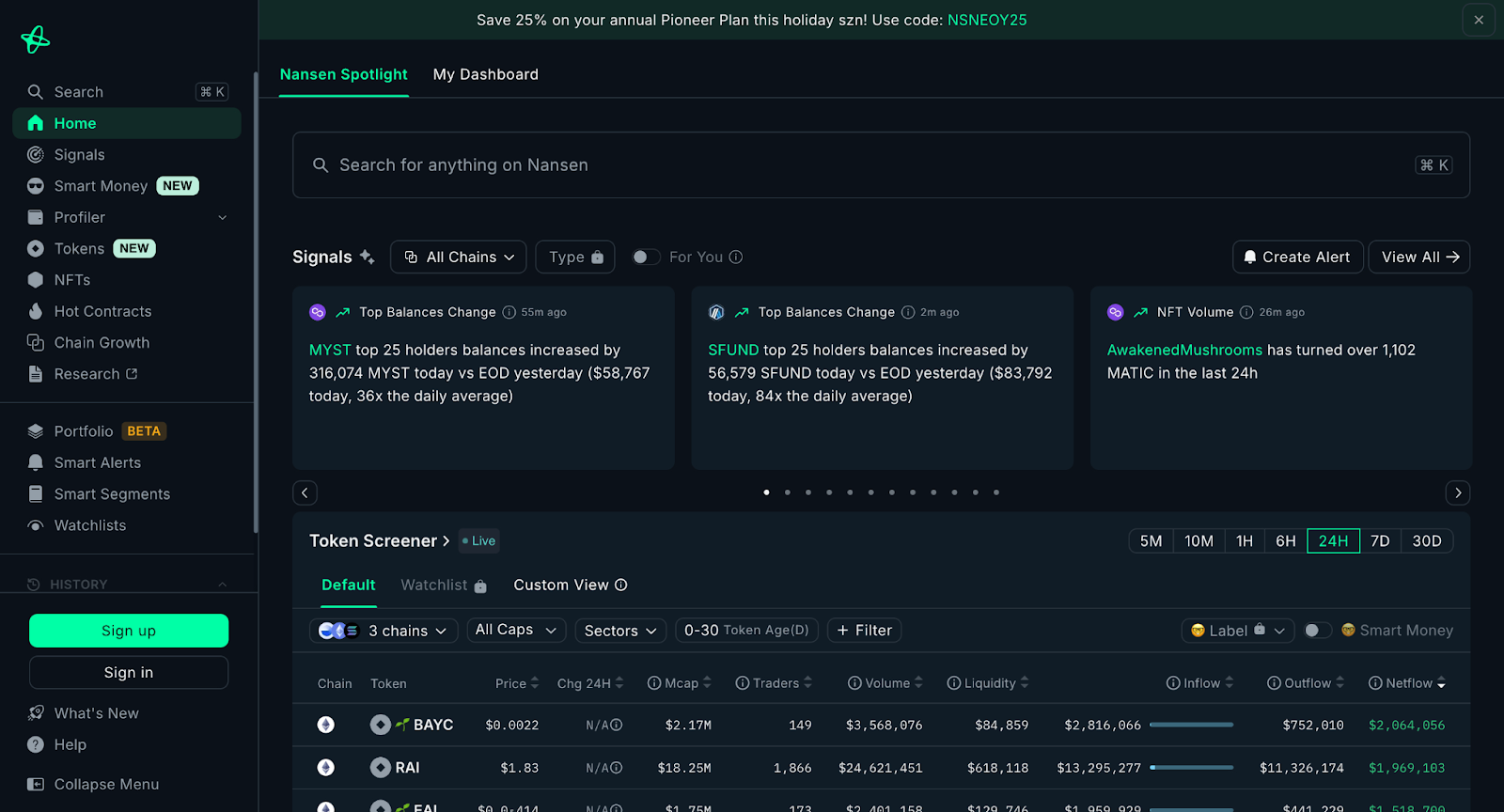Add a new Filter to the screener
This screenshot has width=1504, height=812.
click(864, 631)
